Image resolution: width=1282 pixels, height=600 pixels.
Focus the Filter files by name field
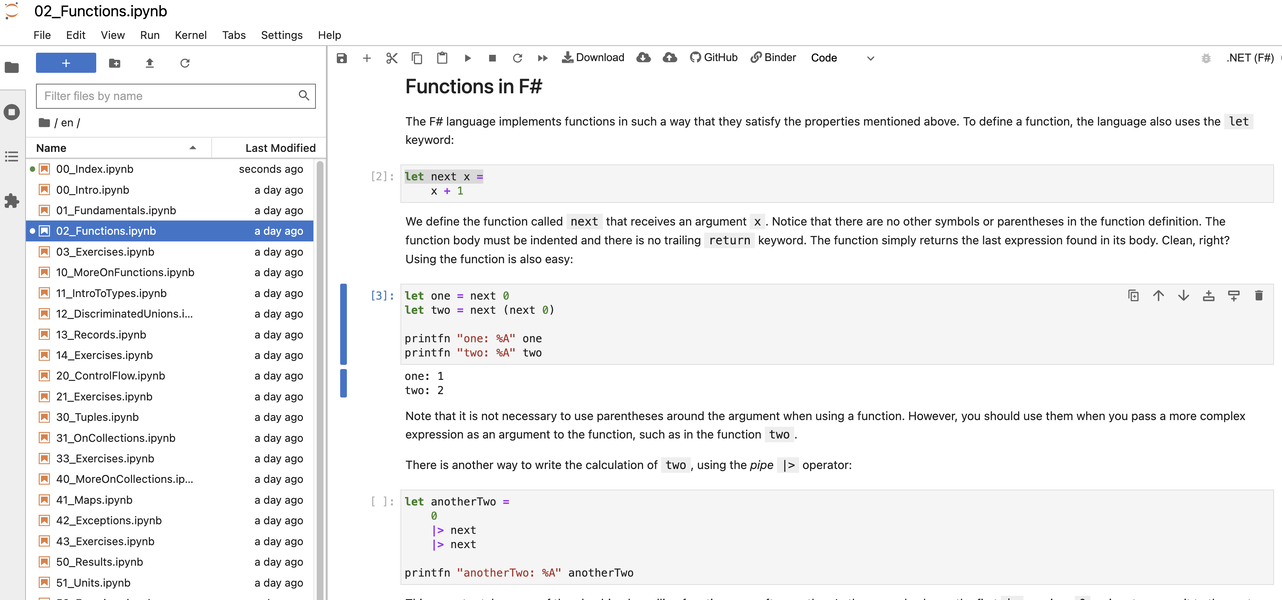[176, 96]
